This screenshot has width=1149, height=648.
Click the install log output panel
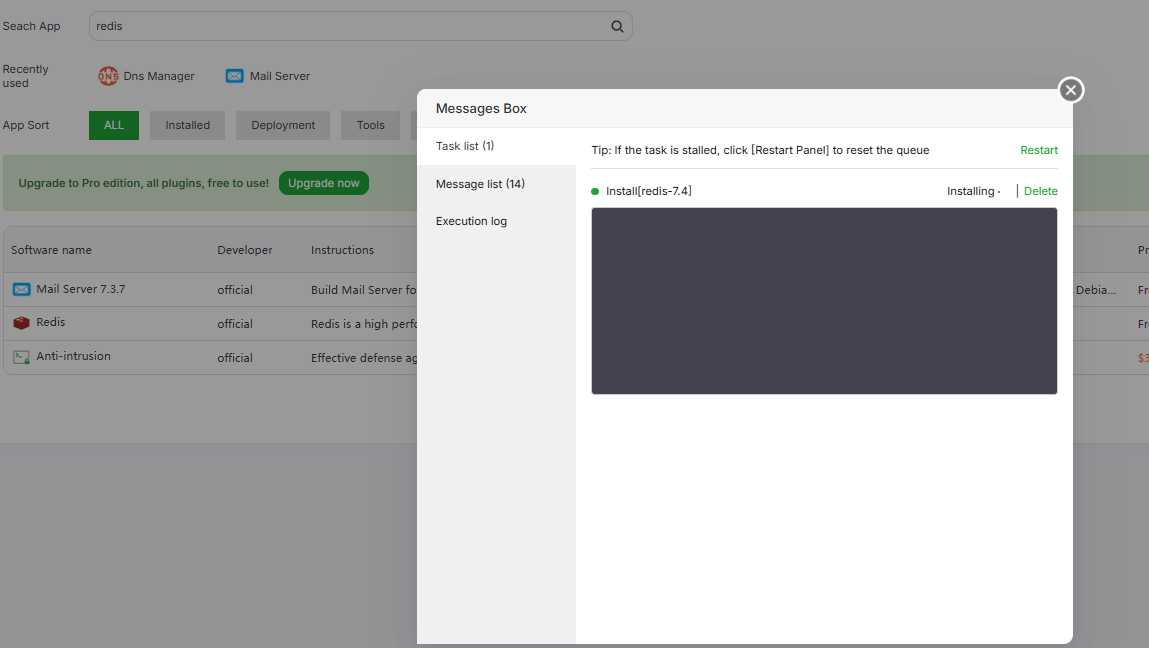(x=824, y=301)
